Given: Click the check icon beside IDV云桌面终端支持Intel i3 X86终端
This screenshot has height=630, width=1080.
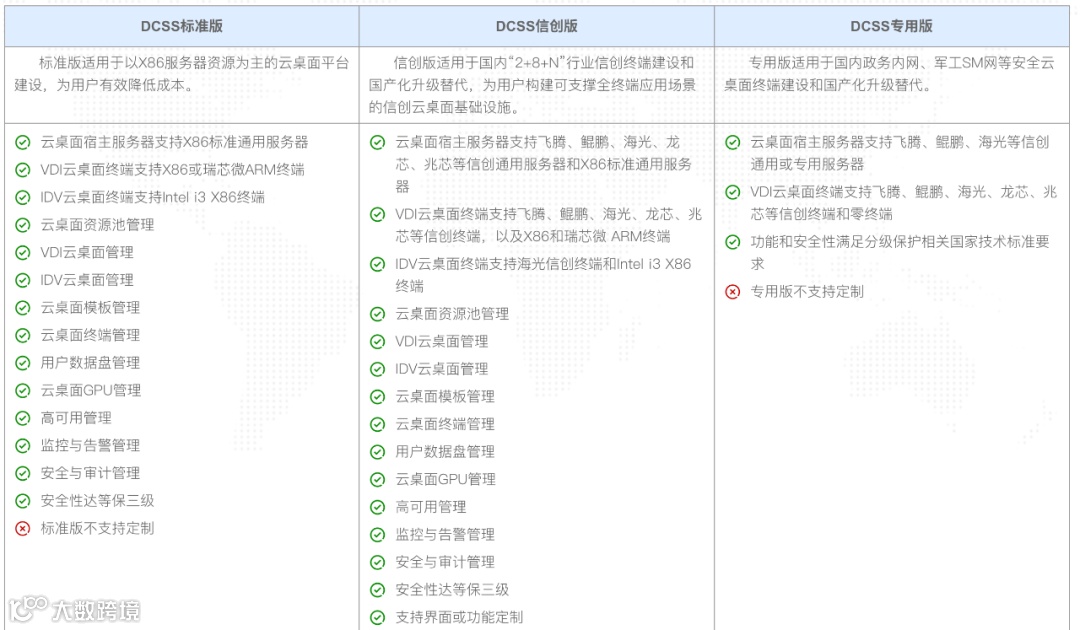Looking at the screenshot, I should click(23, 198).
